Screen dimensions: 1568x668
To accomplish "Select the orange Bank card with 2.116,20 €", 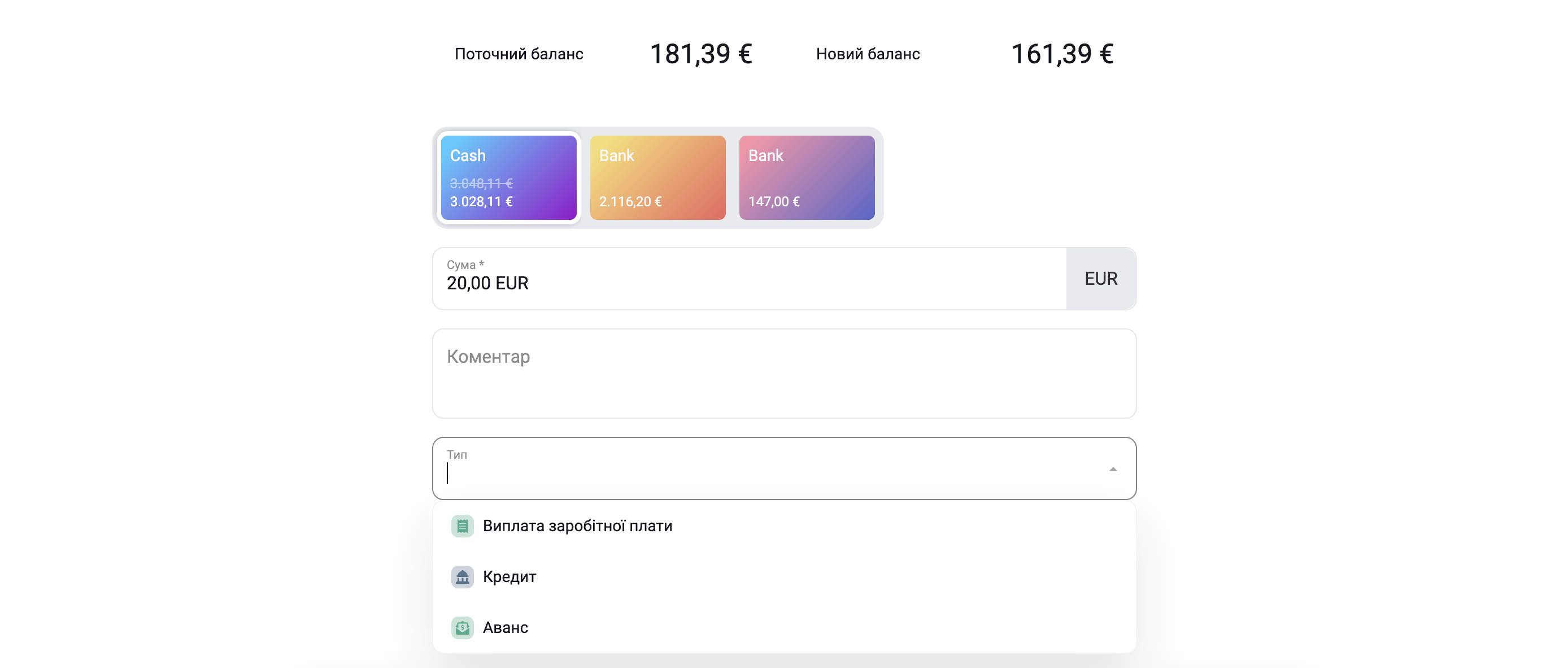I will click(657, 177).
